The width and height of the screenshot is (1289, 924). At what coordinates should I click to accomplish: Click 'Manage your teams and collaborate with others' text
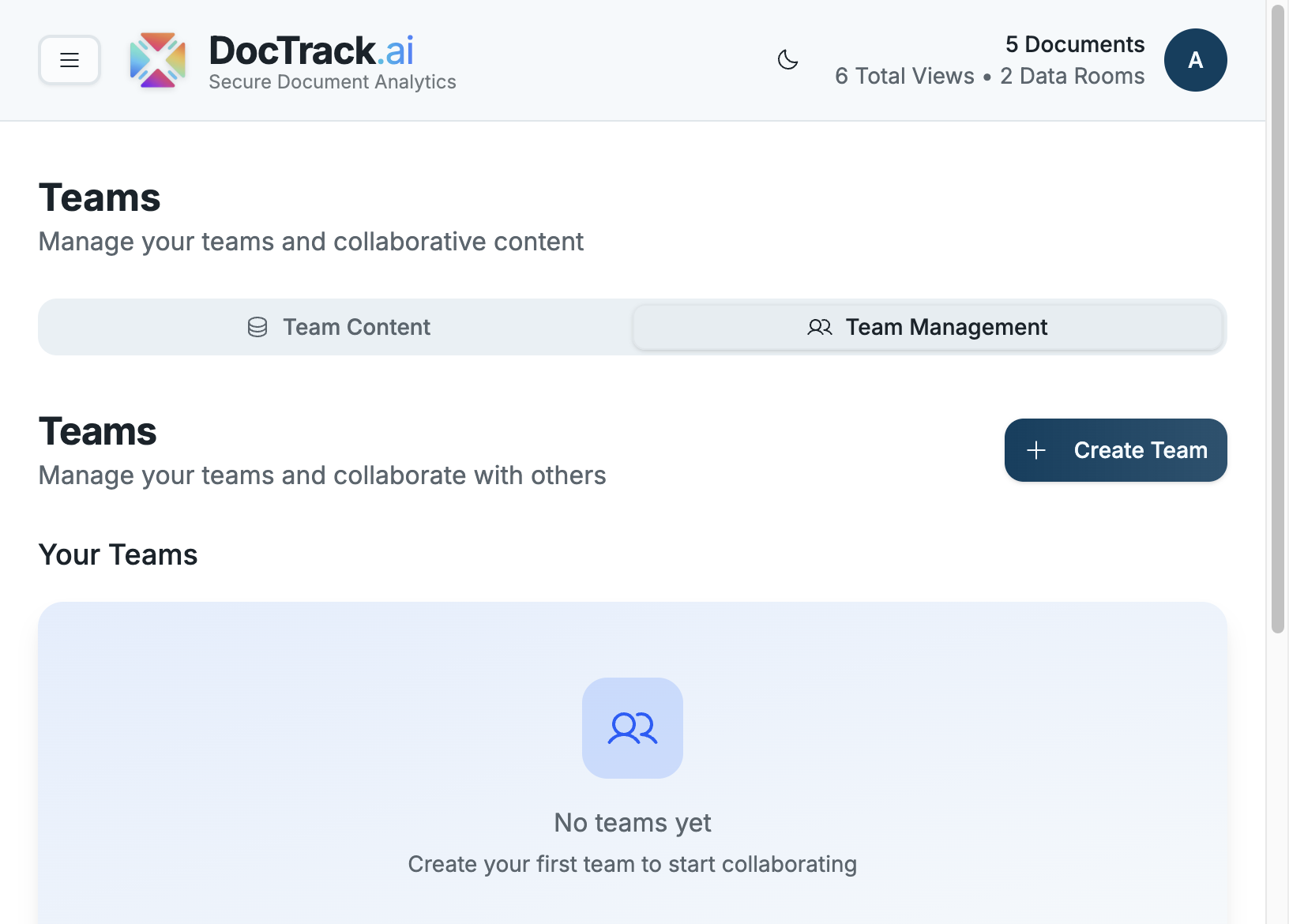pyautogui.click(x=322, y=475)
